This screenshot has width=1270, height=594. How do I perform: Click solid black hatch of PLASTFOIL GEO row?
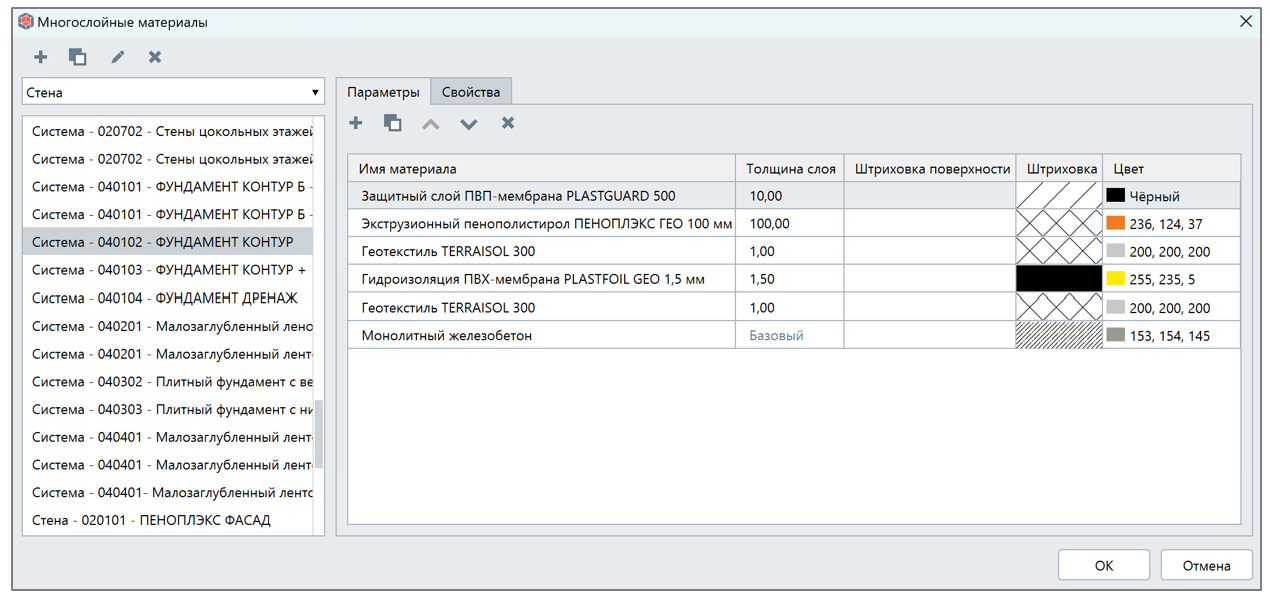point(1059,279)
